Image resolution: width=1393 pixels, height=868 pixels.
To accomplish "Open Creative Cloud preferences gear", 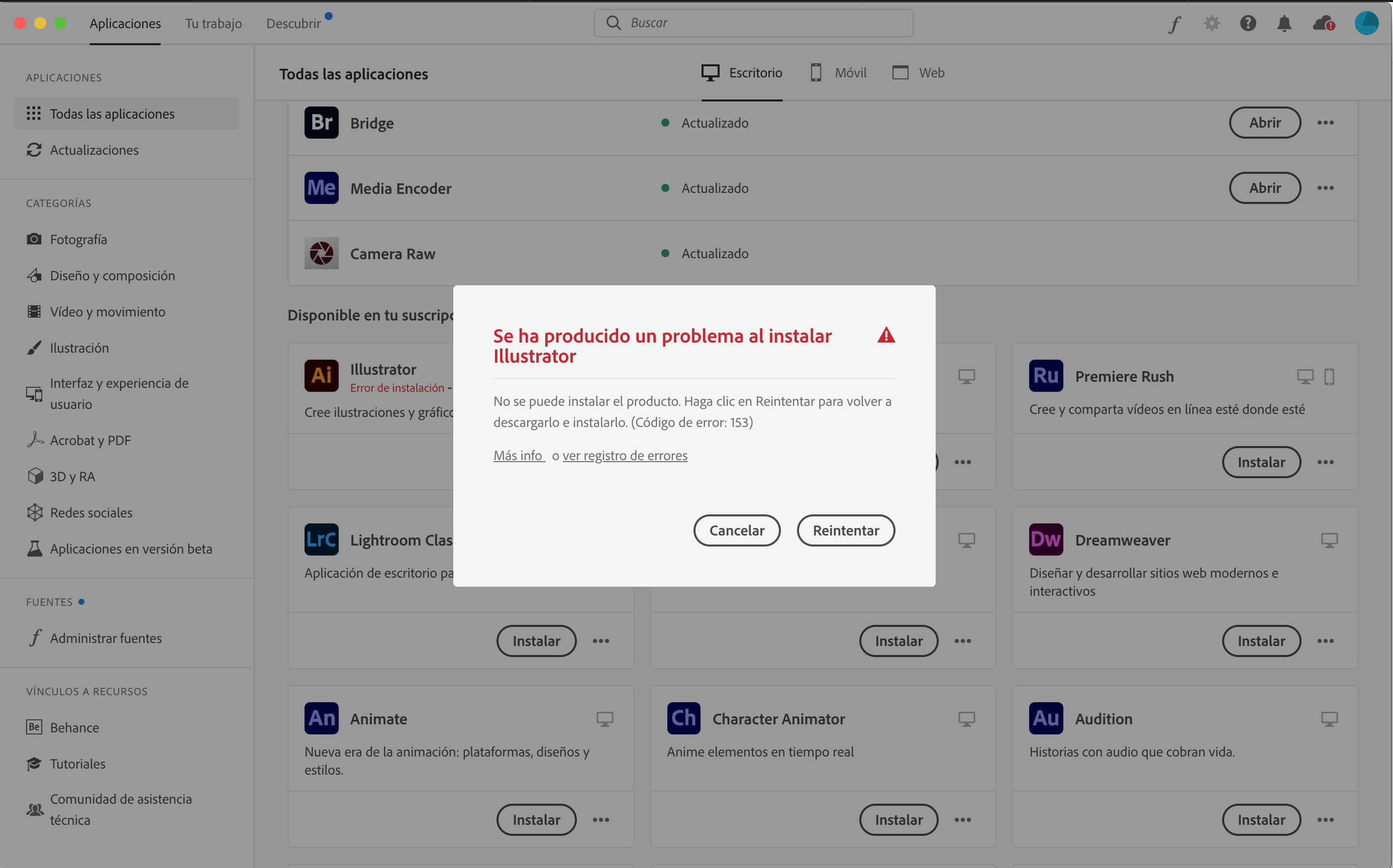I will coord(1212,23).
